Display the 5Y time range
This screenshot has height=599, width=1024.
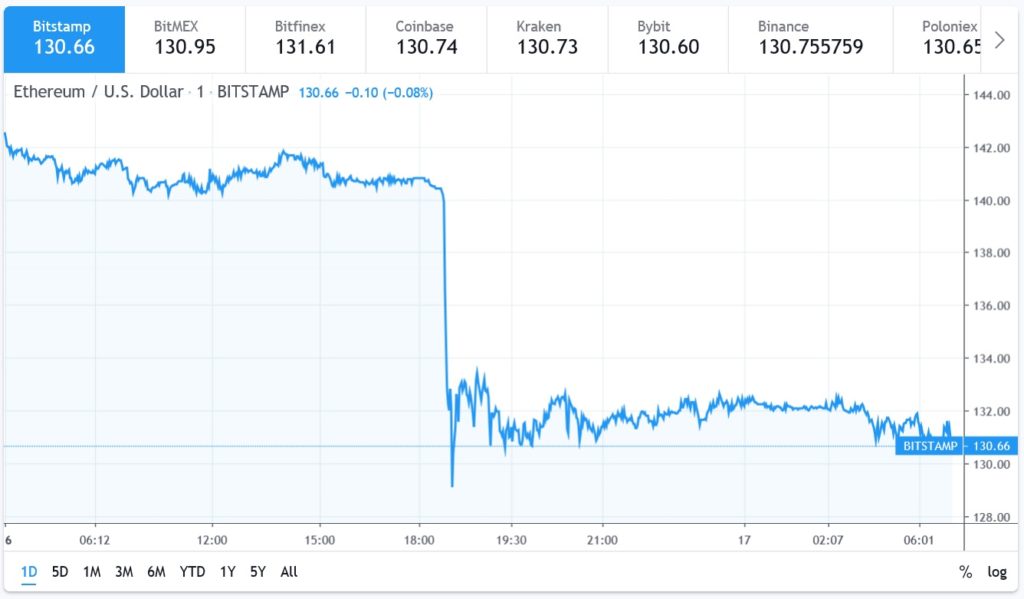tap(258, 572)
